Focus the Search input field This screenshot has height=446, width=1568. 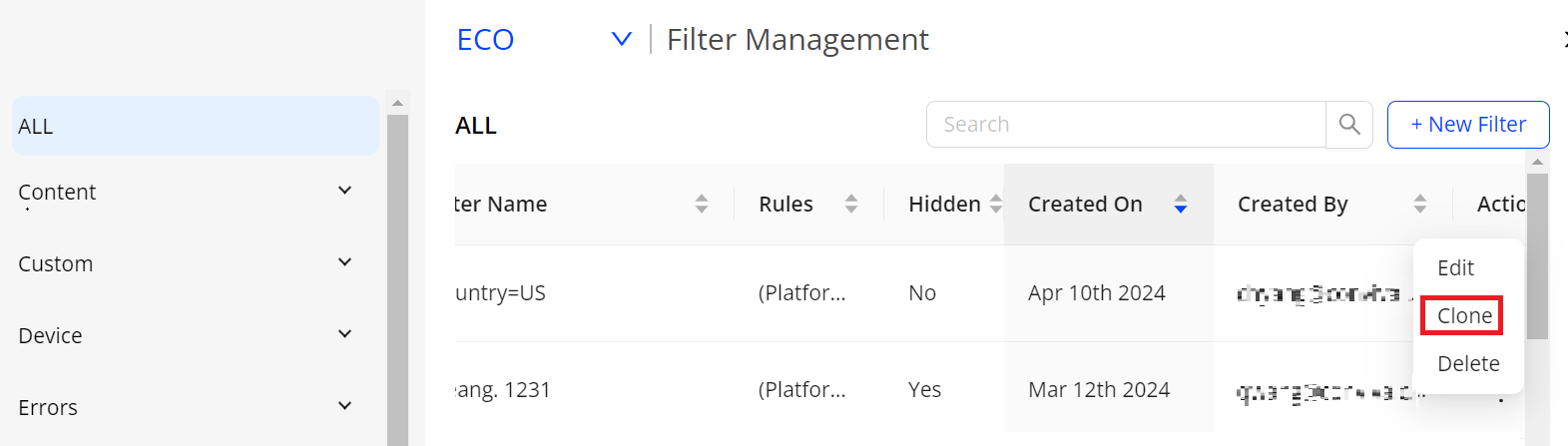click(1126, 125)
